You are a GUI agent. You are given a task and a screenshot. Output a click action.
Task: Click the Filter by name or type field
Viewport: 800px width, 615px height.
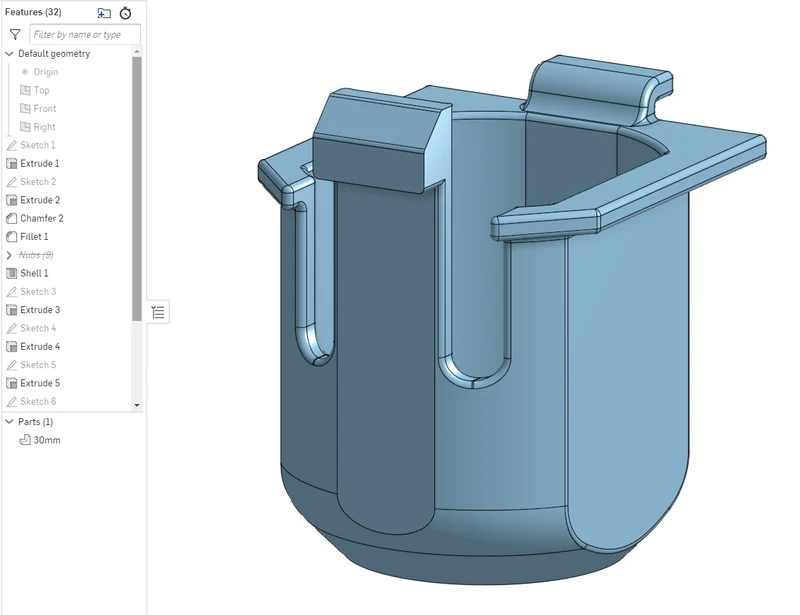[85, 34]
